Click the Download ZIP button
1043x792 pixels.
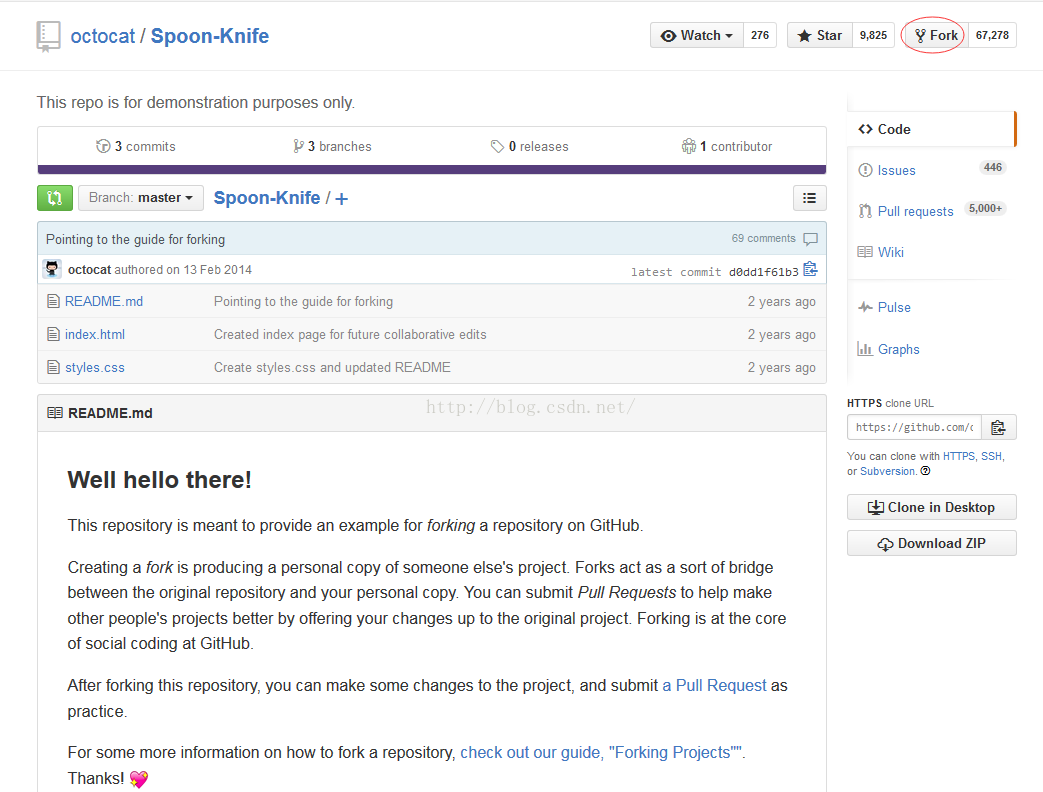(x=931, y=543)
